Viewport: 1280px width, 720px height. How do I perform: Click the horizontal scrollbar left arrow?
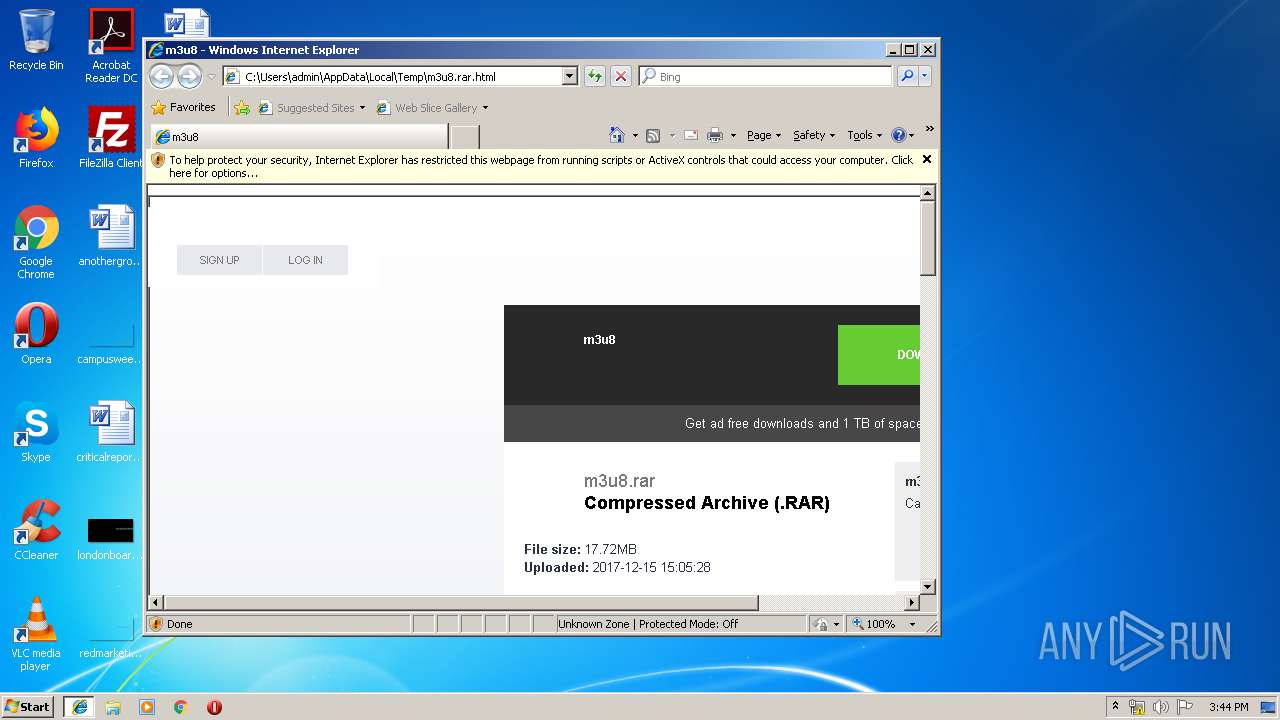tap(156, 603)
